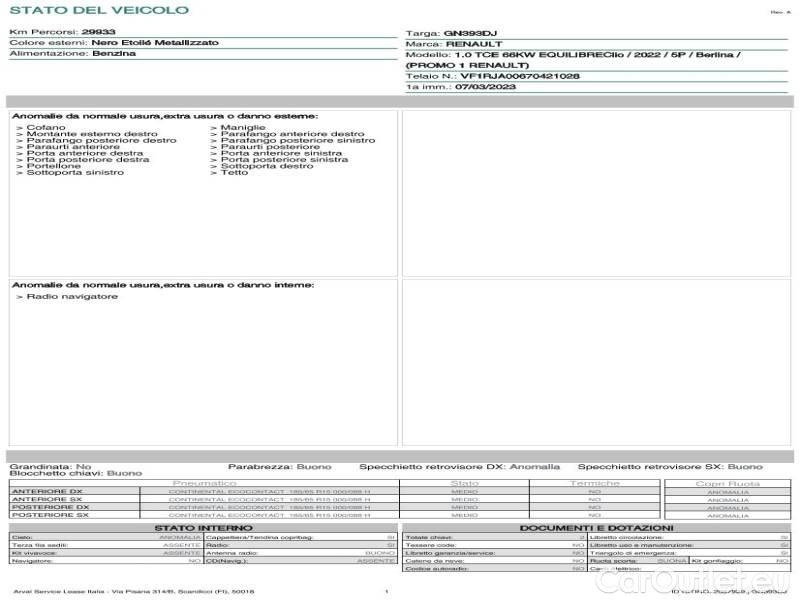Click the Km Percorsi value 29933
Viewport: 800px width, 600px height.
98,32
